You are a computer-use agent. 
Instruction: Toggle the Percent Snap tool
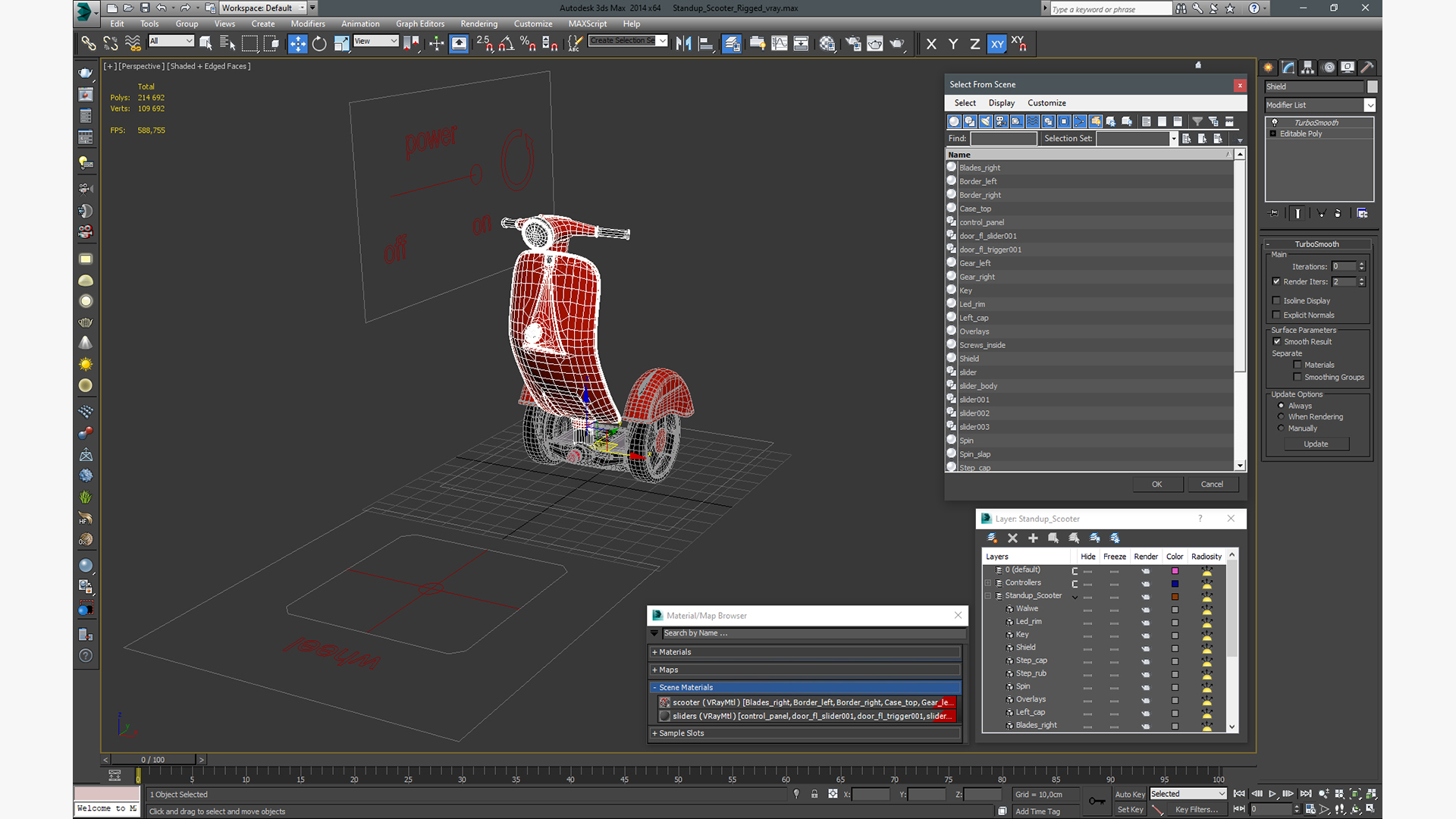528,44
